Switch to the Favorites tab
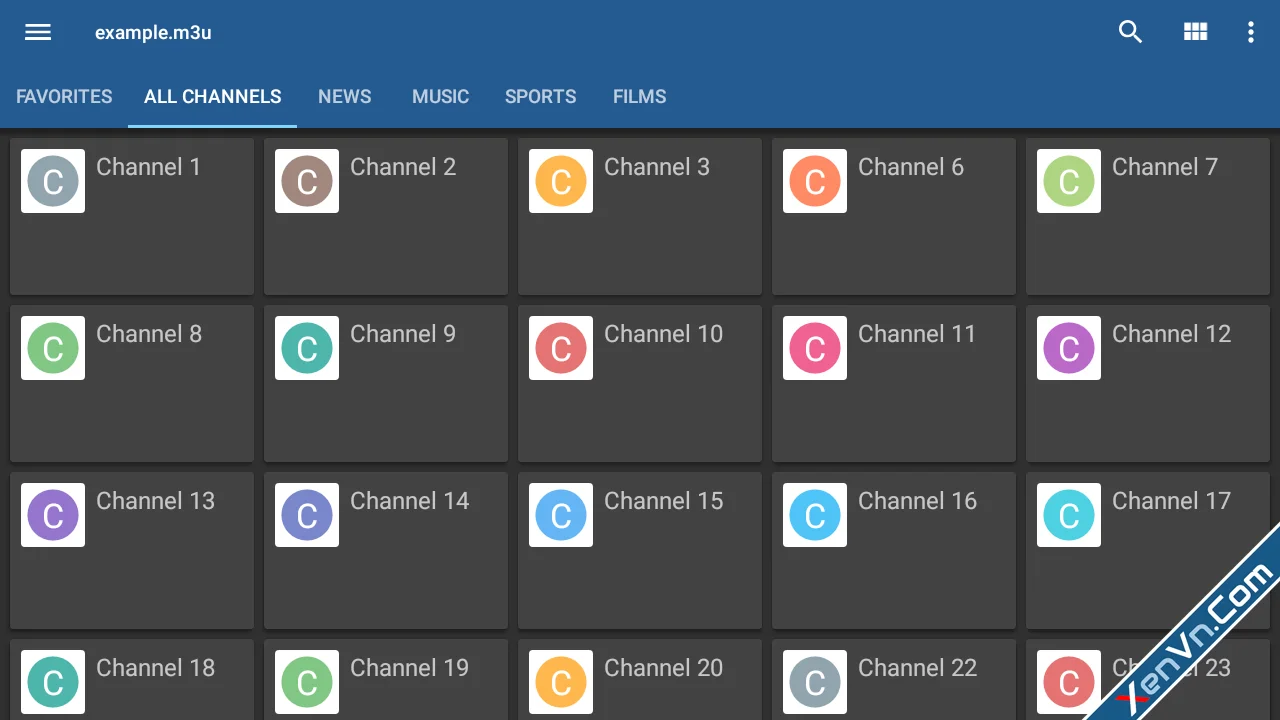The width and height of the screenshot is (1280, 720). point(64,97)
